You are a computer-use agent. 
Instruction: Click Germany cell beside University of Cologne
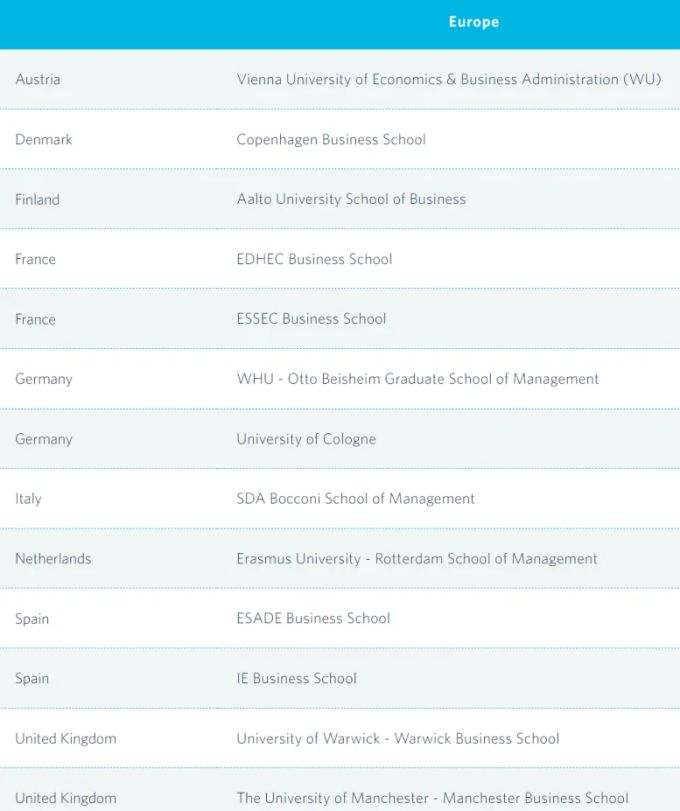[44, 439]
